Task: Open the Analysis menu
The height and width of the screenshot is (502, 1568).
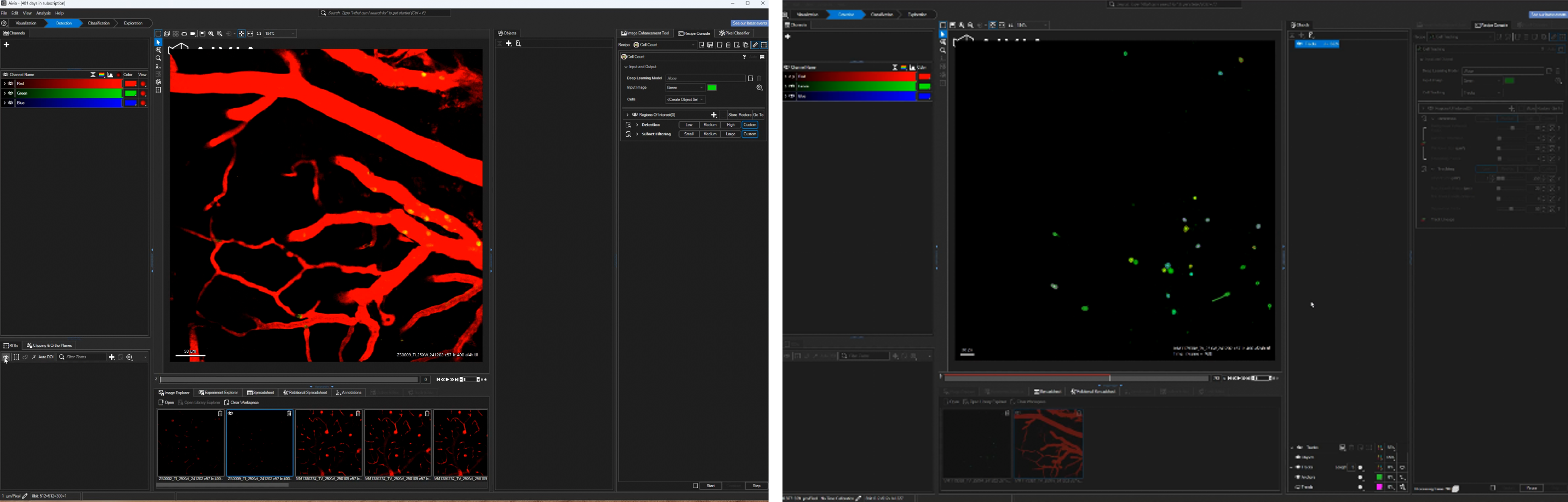Action: [43, 13]
